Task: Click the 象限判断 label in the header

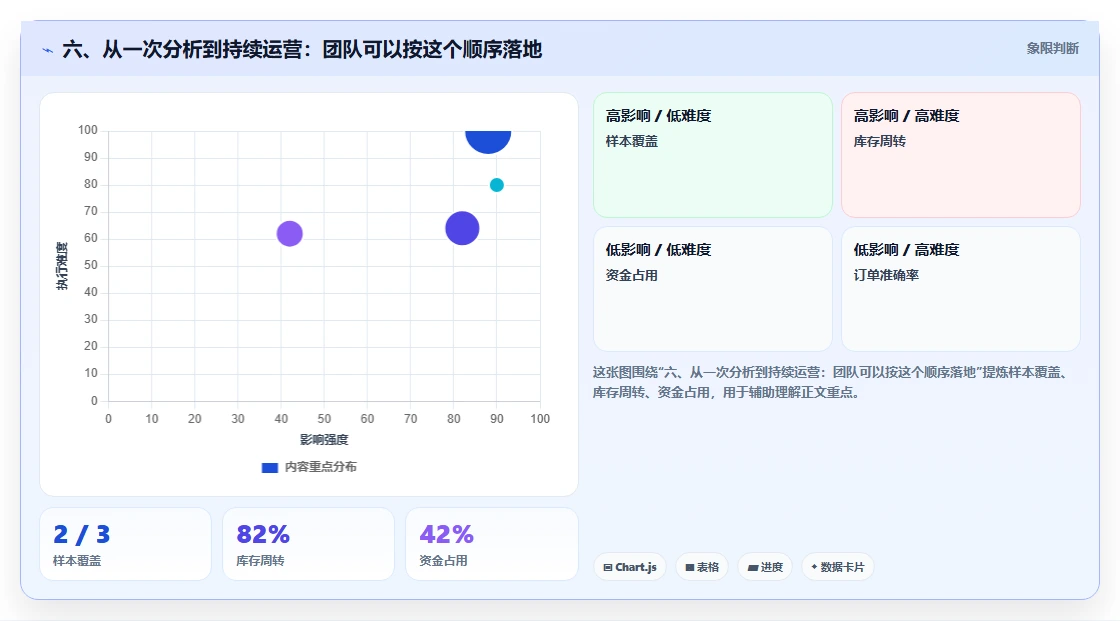Action: pyautogui.click(x=1052, y=49)
